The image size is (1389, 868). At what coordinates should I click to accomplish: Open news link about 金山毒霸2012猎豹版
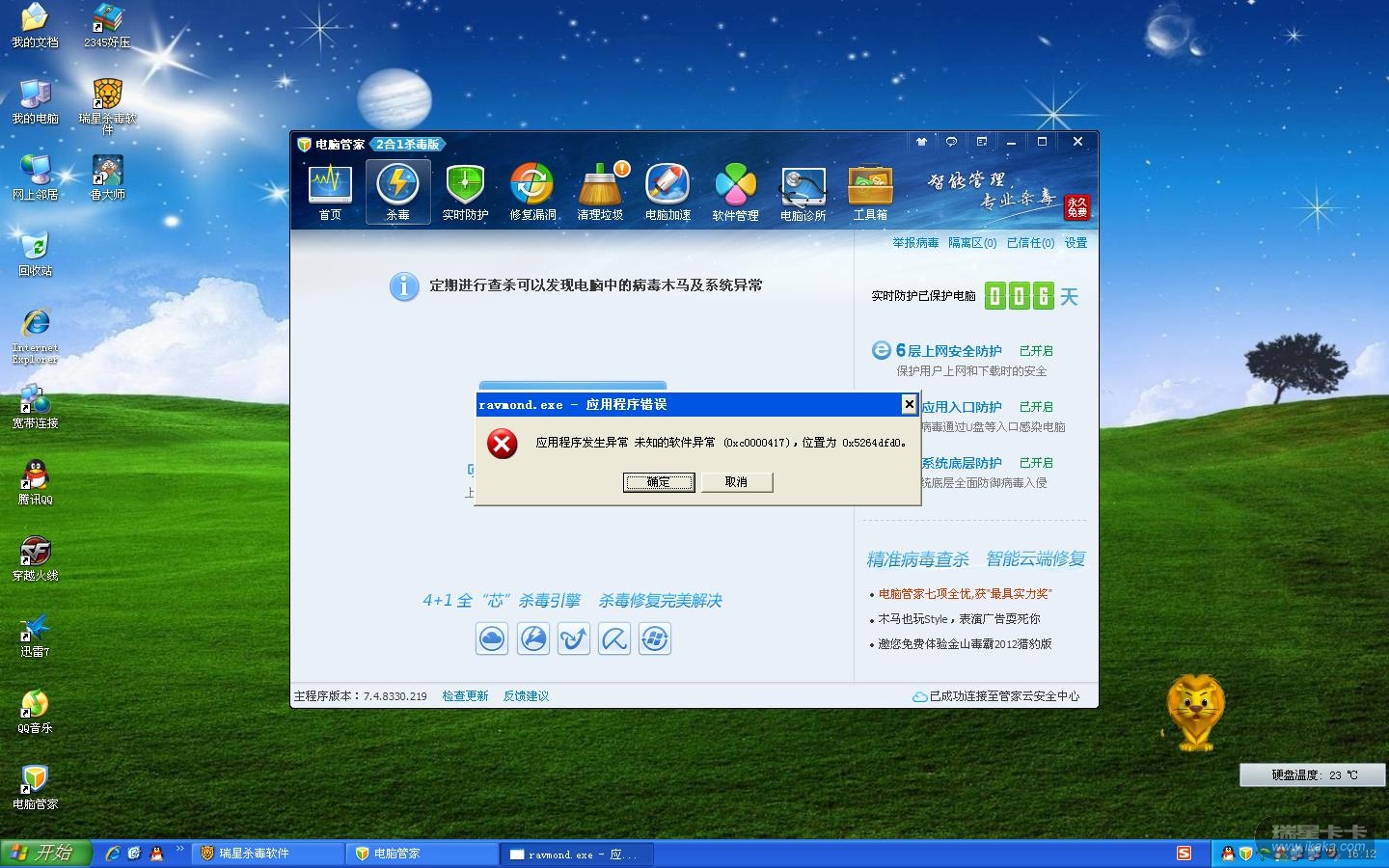point(965,644)
